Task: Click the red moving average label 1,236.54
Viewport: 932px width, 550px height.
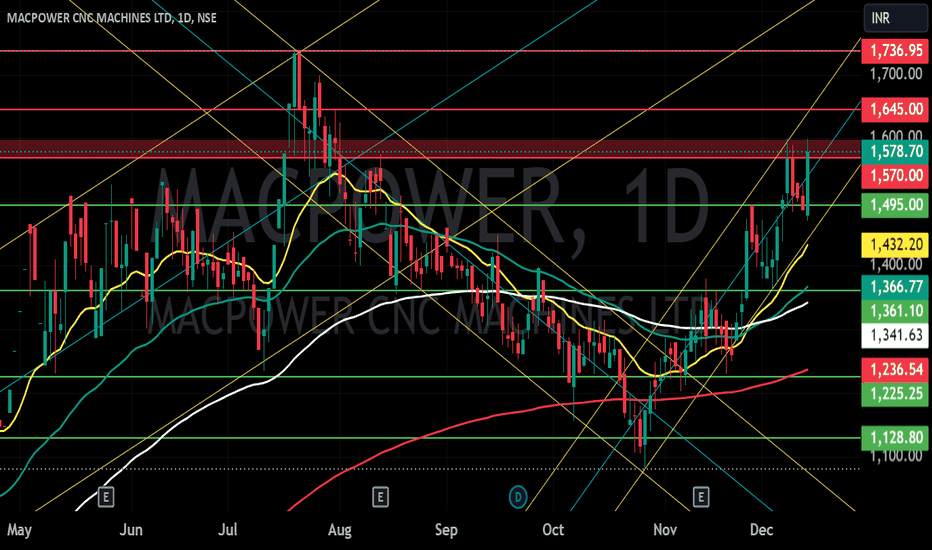Action: [x=895, y=370]
